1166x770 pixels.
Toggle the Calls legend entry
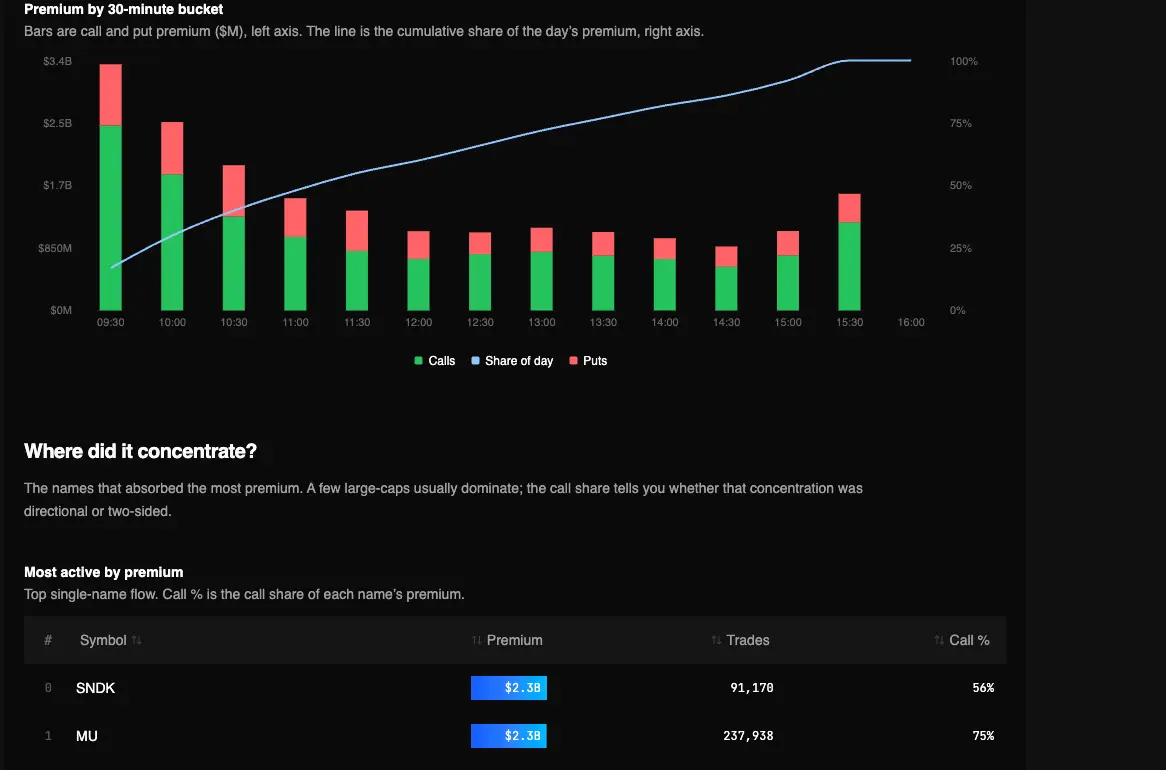tap(434, 361)
